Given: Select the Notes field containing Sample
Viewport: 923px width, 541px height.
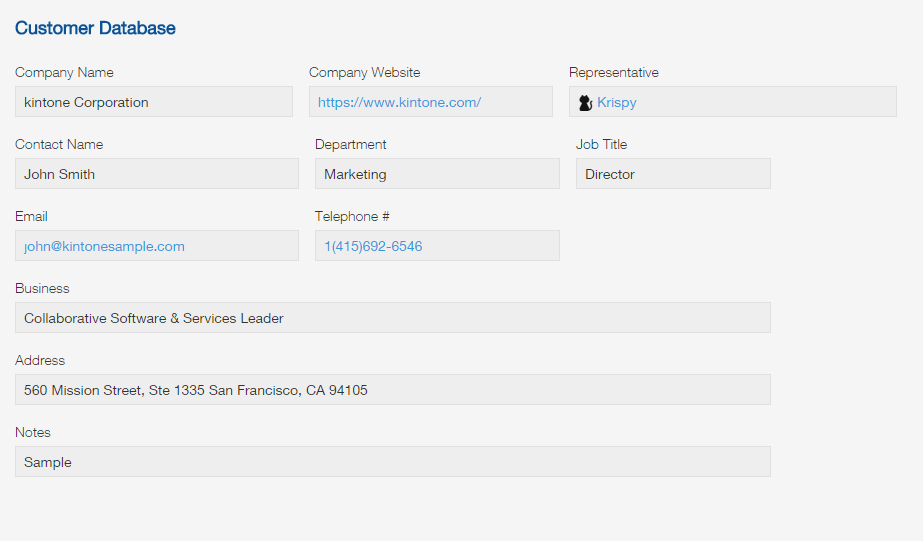Looking at the screenshot, I should pos(392,462).
